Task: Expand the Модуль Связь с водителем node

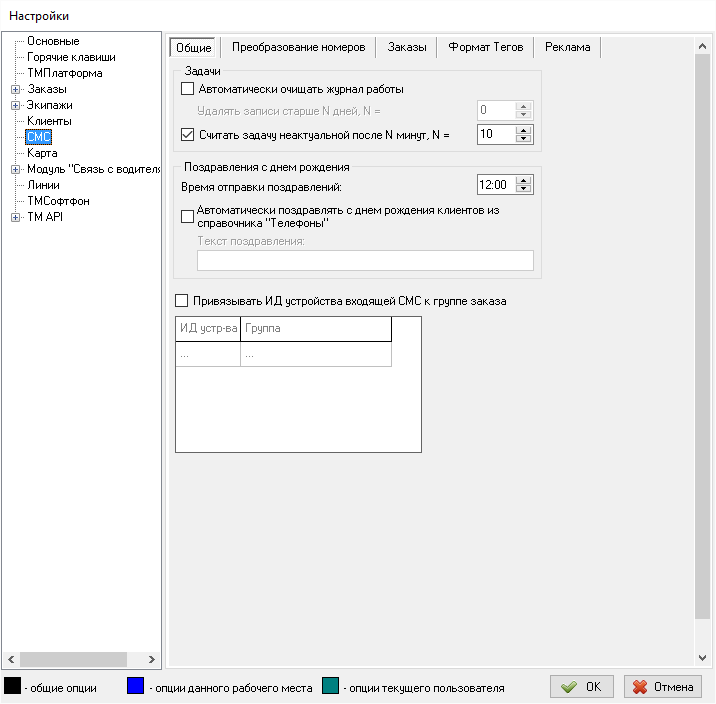Action: [15, 169]
